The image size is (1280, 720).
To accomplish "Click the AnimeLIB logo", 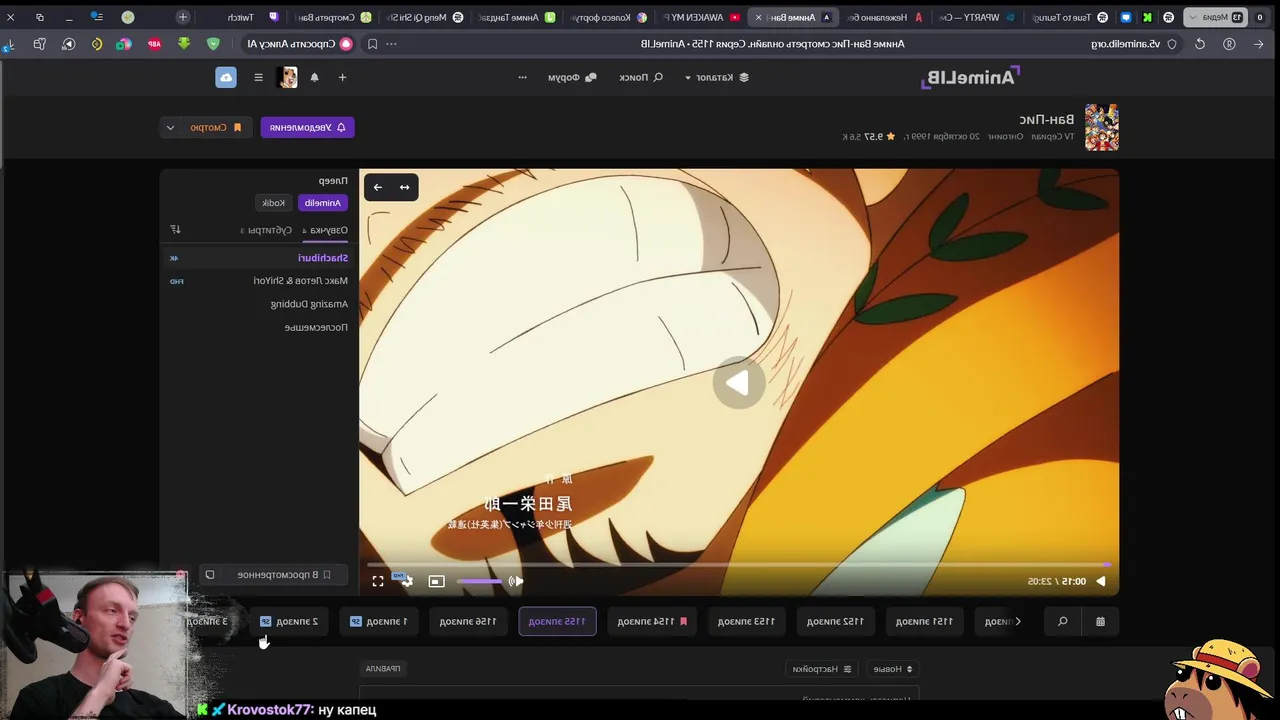I will [x=969, y=77].
